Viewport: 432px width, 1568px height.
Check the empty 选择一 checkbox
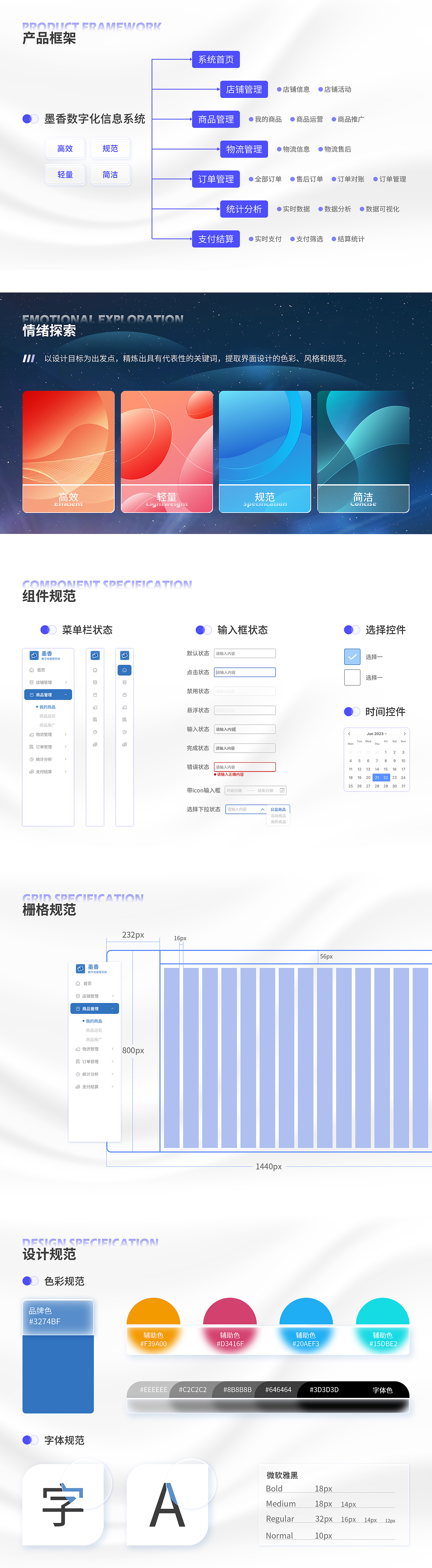(352, 677)
